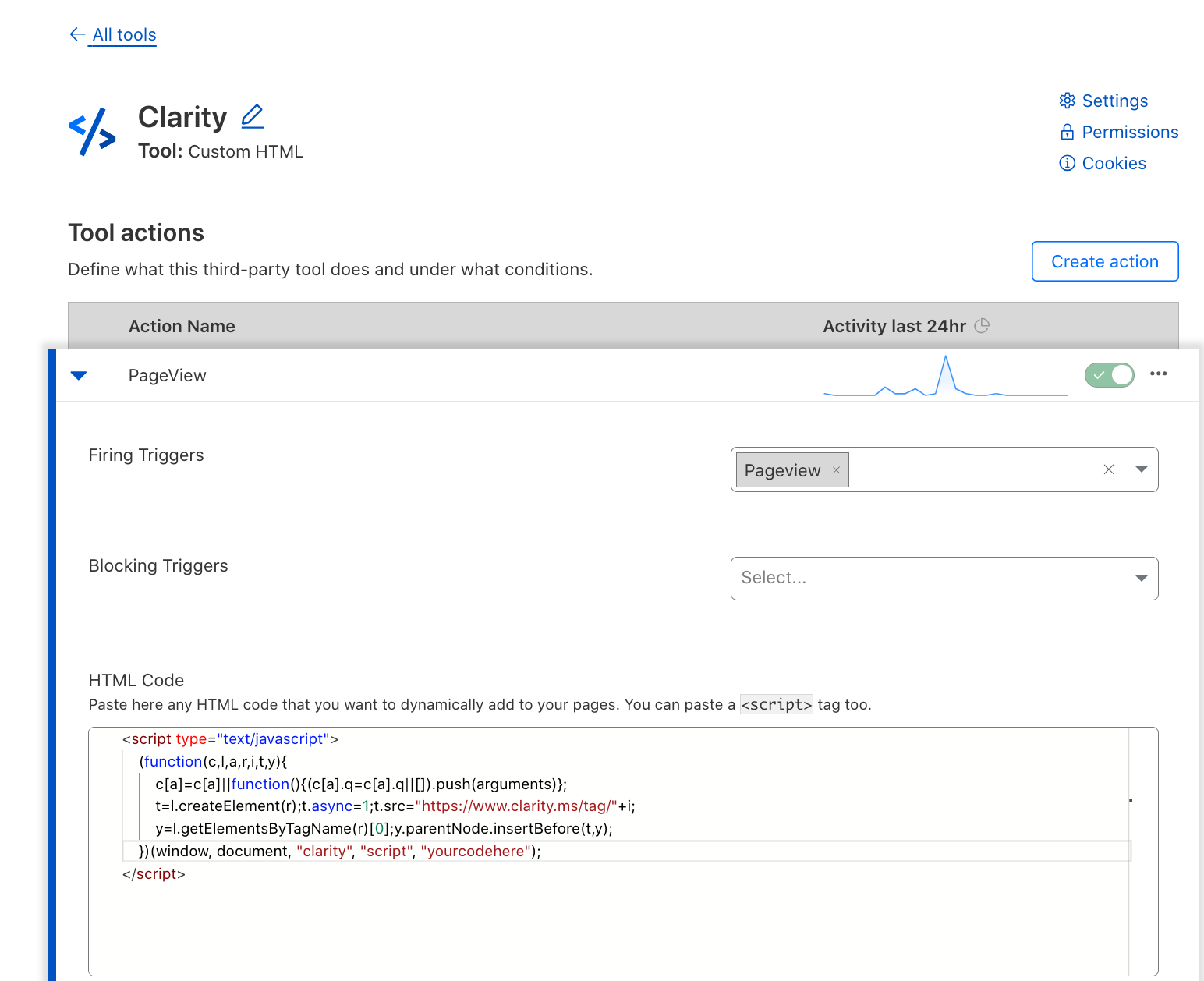Click the Create action button

click(1104, 261)
